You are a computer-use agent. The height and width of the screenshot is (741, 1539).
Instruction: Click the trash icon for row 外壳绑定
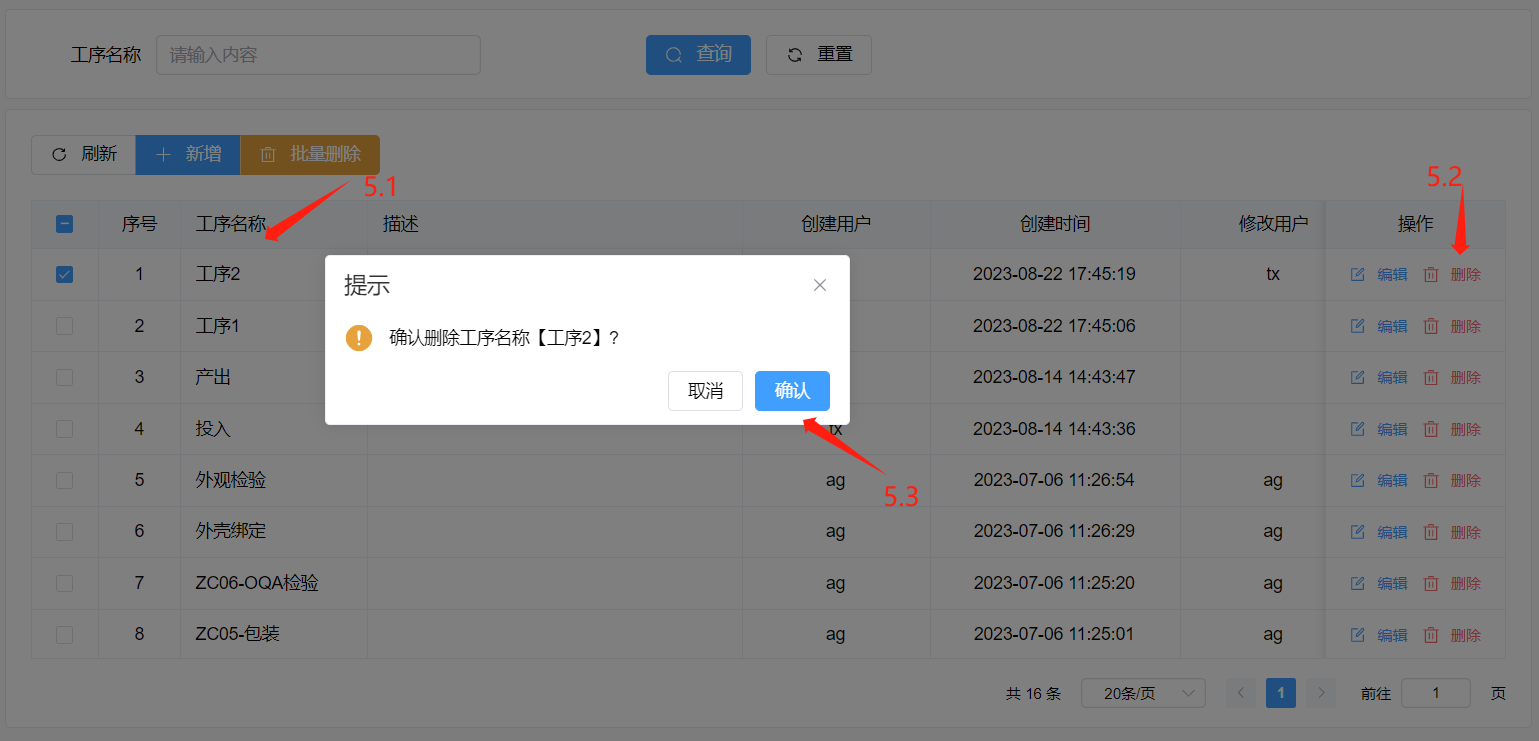(1430, 532)
